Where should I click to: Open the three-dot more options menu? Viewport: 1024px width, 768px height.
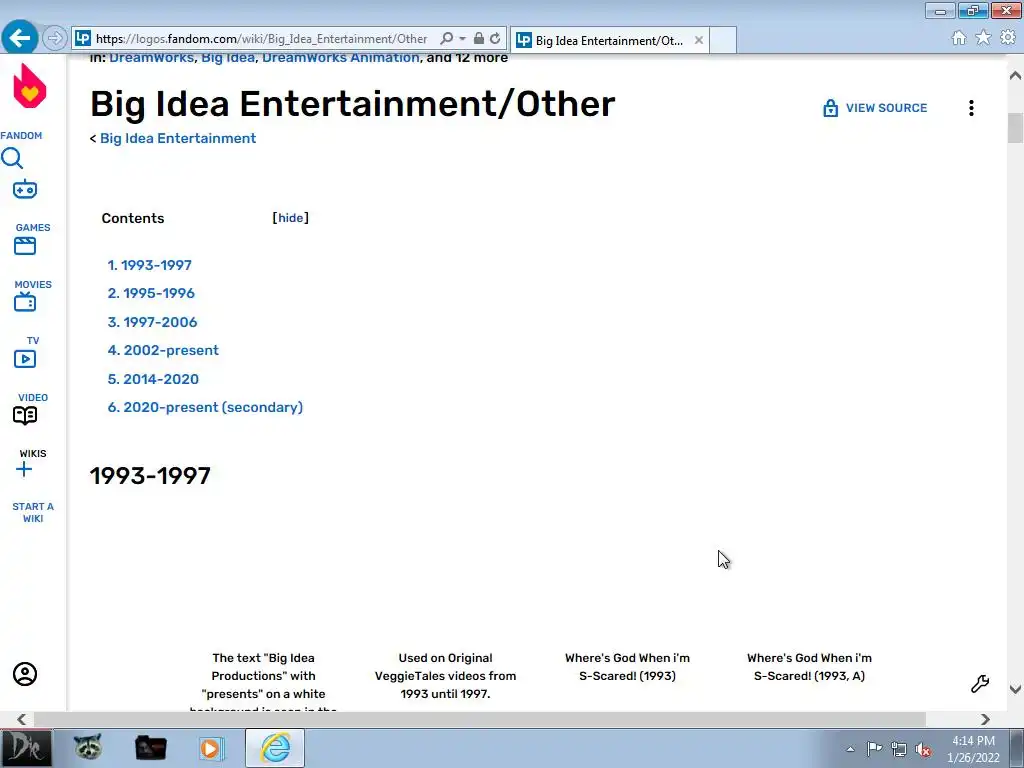(x=971, y=108)
